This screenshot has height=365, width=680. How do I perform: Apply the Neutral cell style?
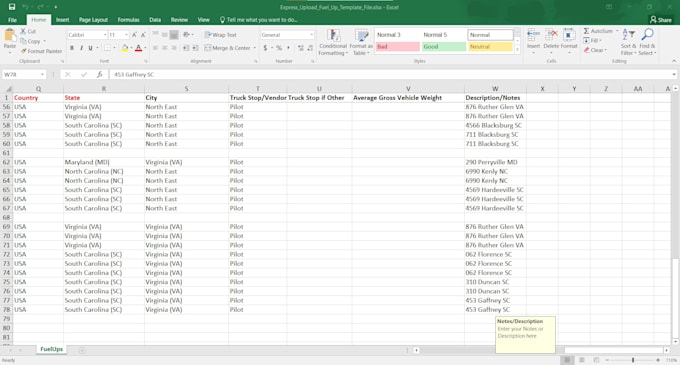pos(490,46)
